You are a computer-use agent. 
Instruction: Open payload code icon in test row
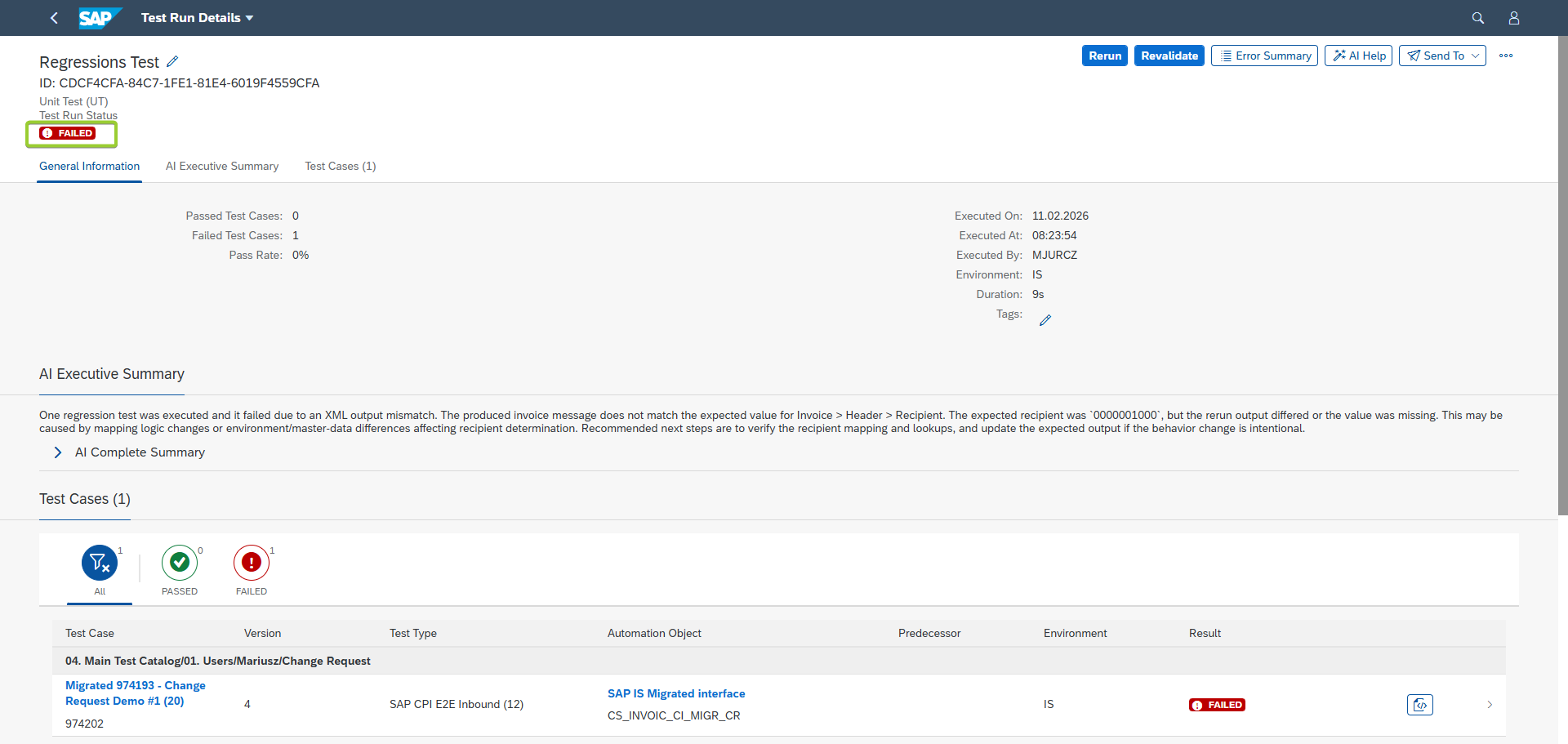pos(1420,705)
